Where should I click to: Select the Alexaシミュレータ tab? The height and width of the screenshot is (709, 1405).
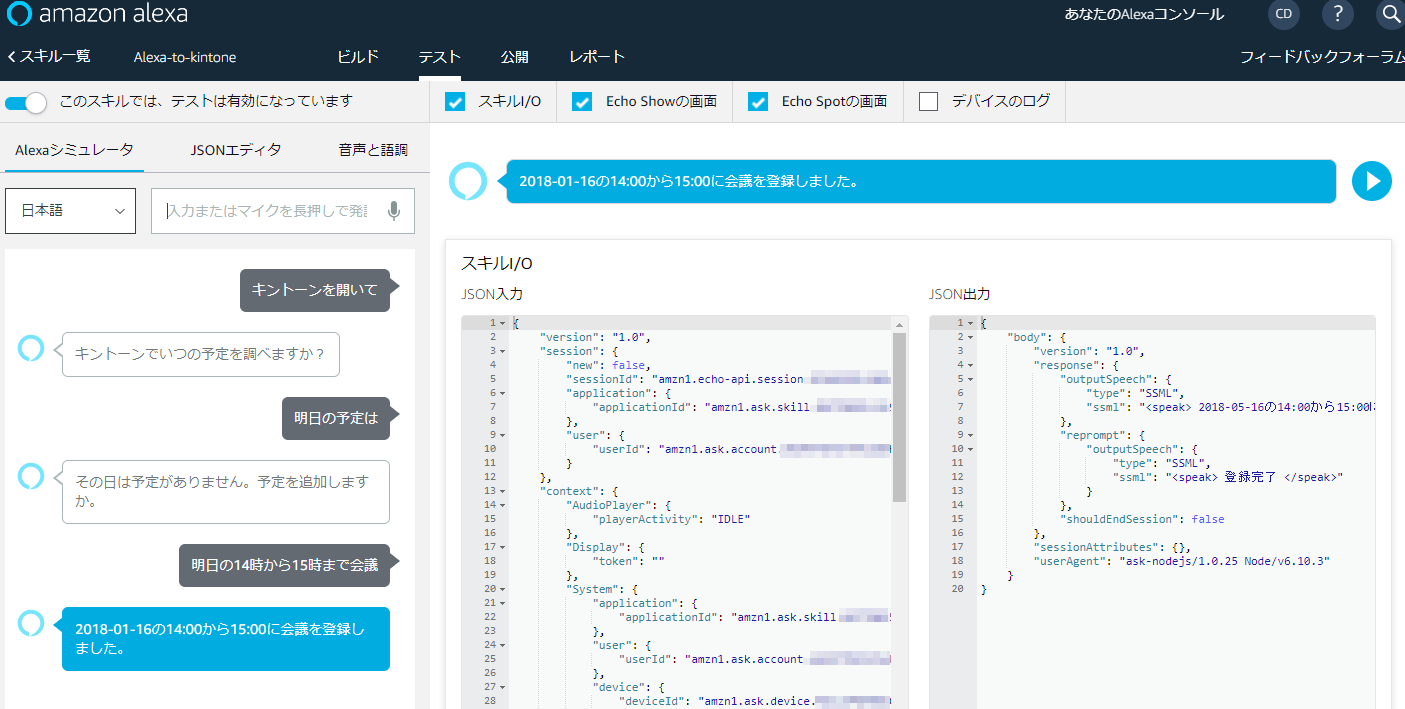click(74, 150)
